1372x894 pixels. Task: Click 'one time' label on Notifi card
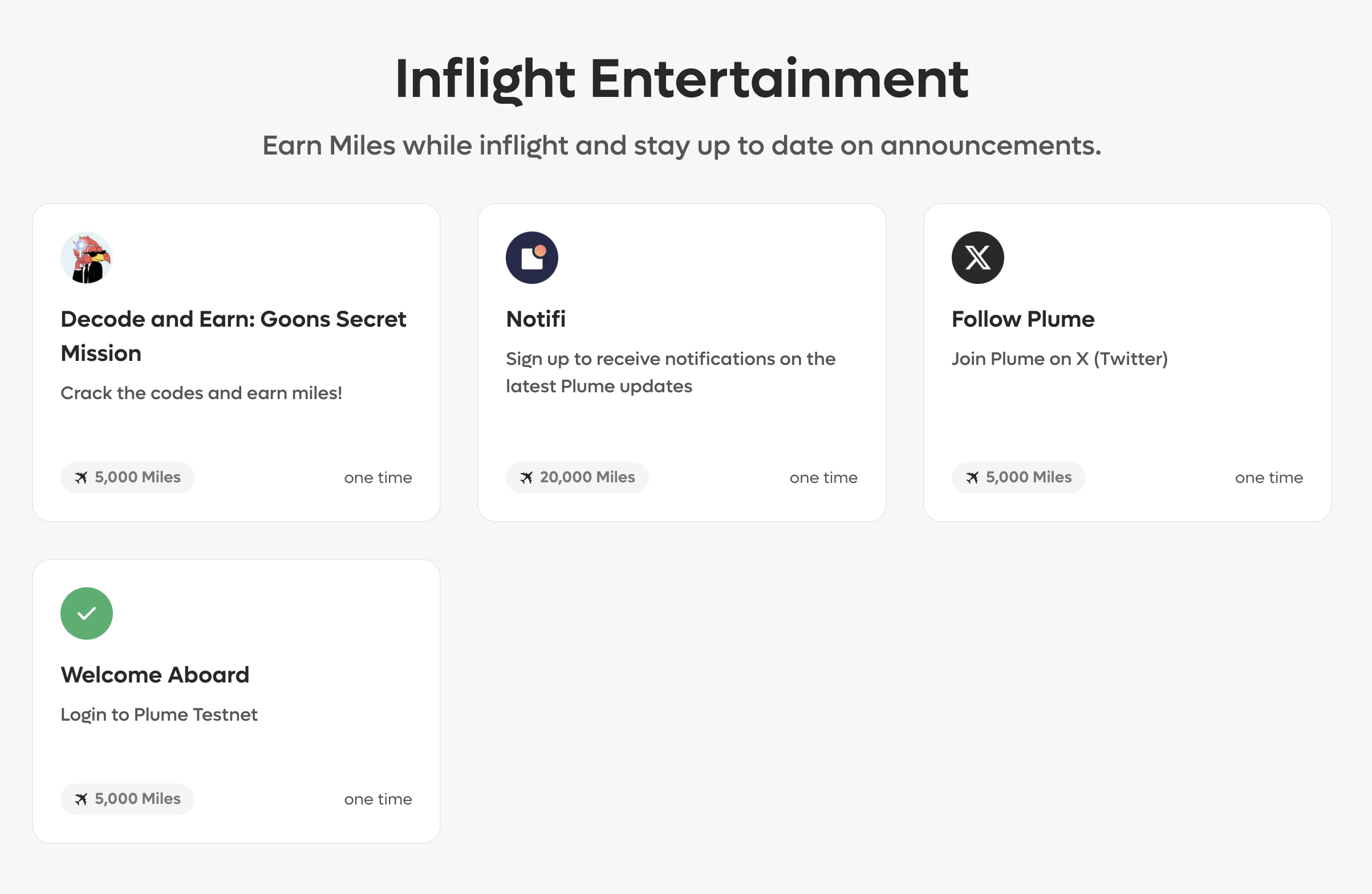point(823,477)
